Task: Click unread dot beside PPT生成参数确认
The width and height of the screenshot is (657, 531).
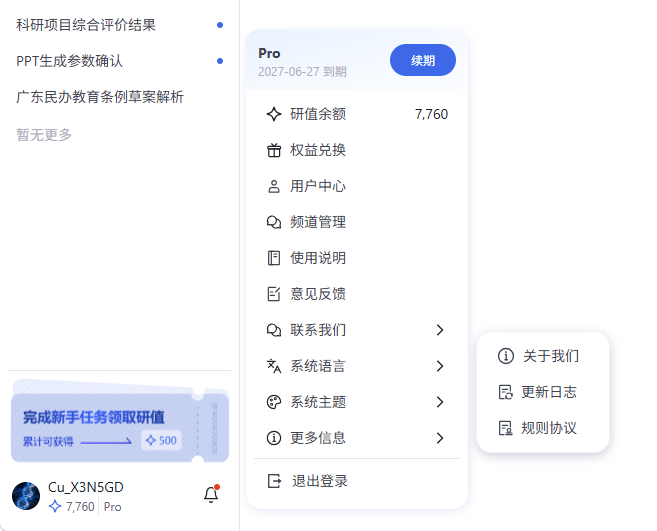Action: pos(220,61)
